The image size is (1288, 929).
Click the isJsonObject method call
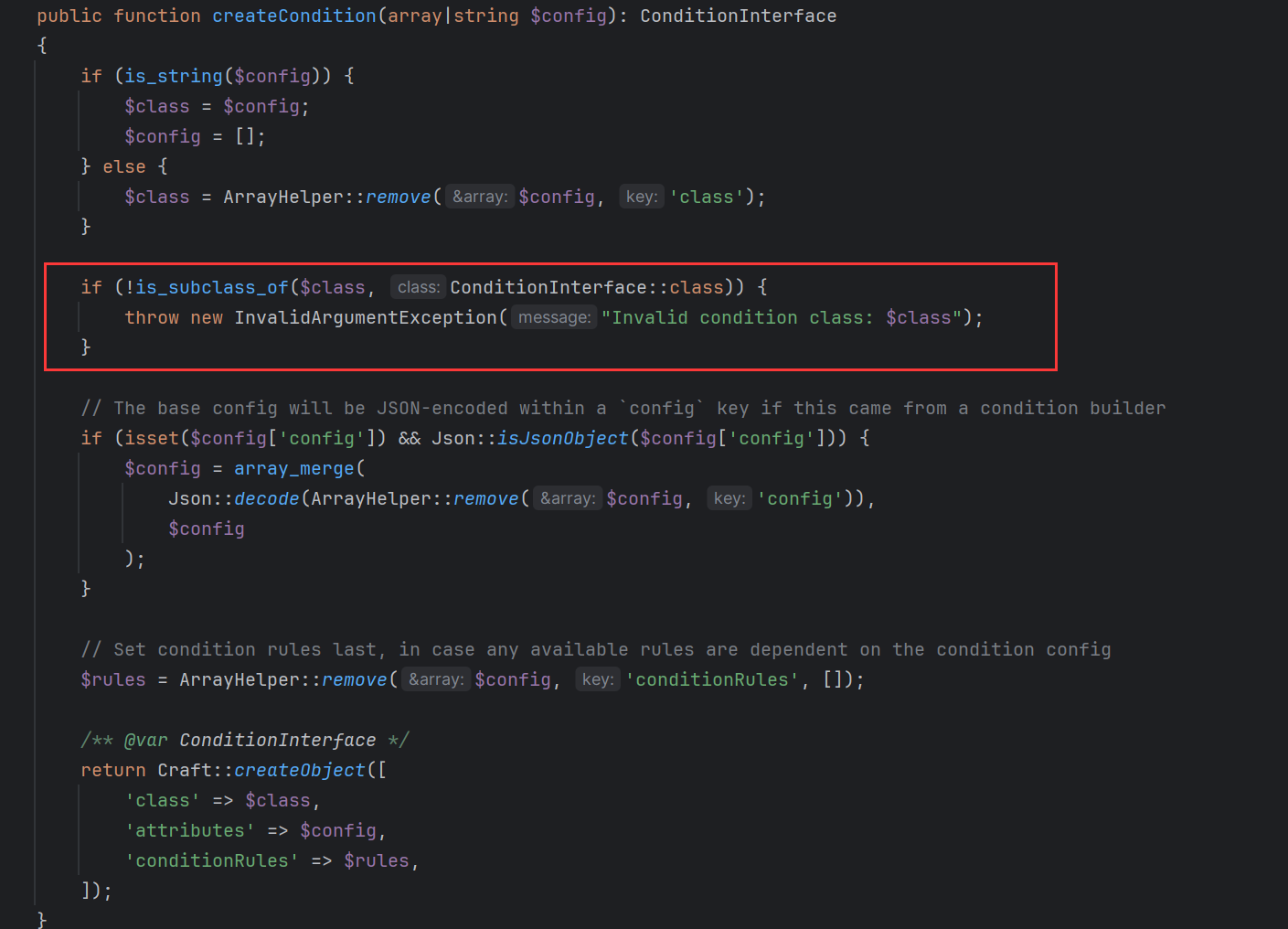562,438
